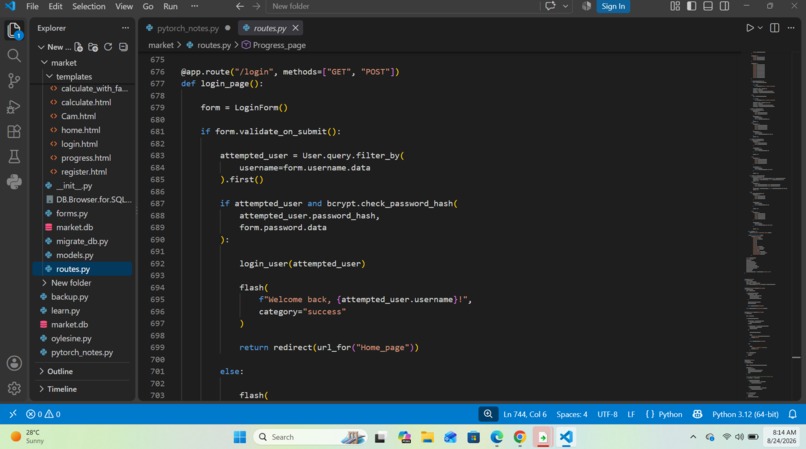806x449 pixels.
Task: Open the View menu
Action: (x=124, y=6)
